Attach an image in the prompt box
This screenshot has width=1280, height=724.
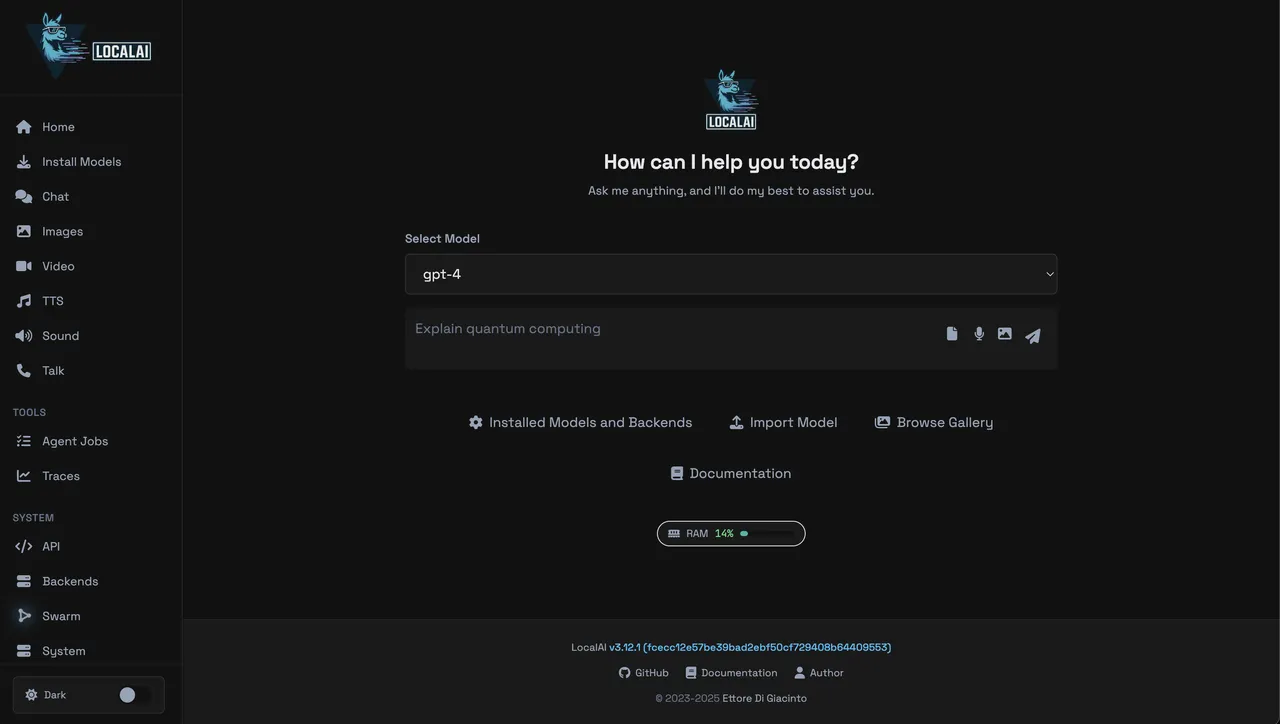click(1005, 334)
